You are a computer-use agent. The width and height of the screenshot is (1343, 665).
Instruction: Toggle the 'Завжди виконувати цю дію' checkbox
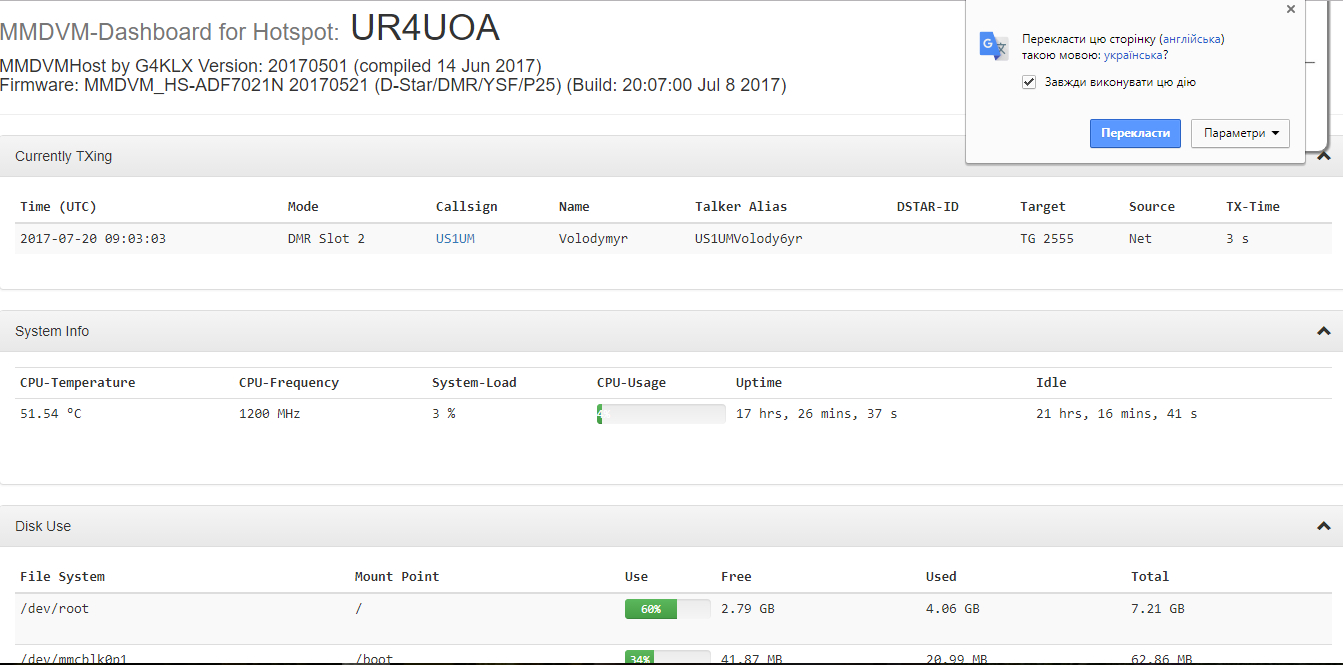(x=1029, y=82)
